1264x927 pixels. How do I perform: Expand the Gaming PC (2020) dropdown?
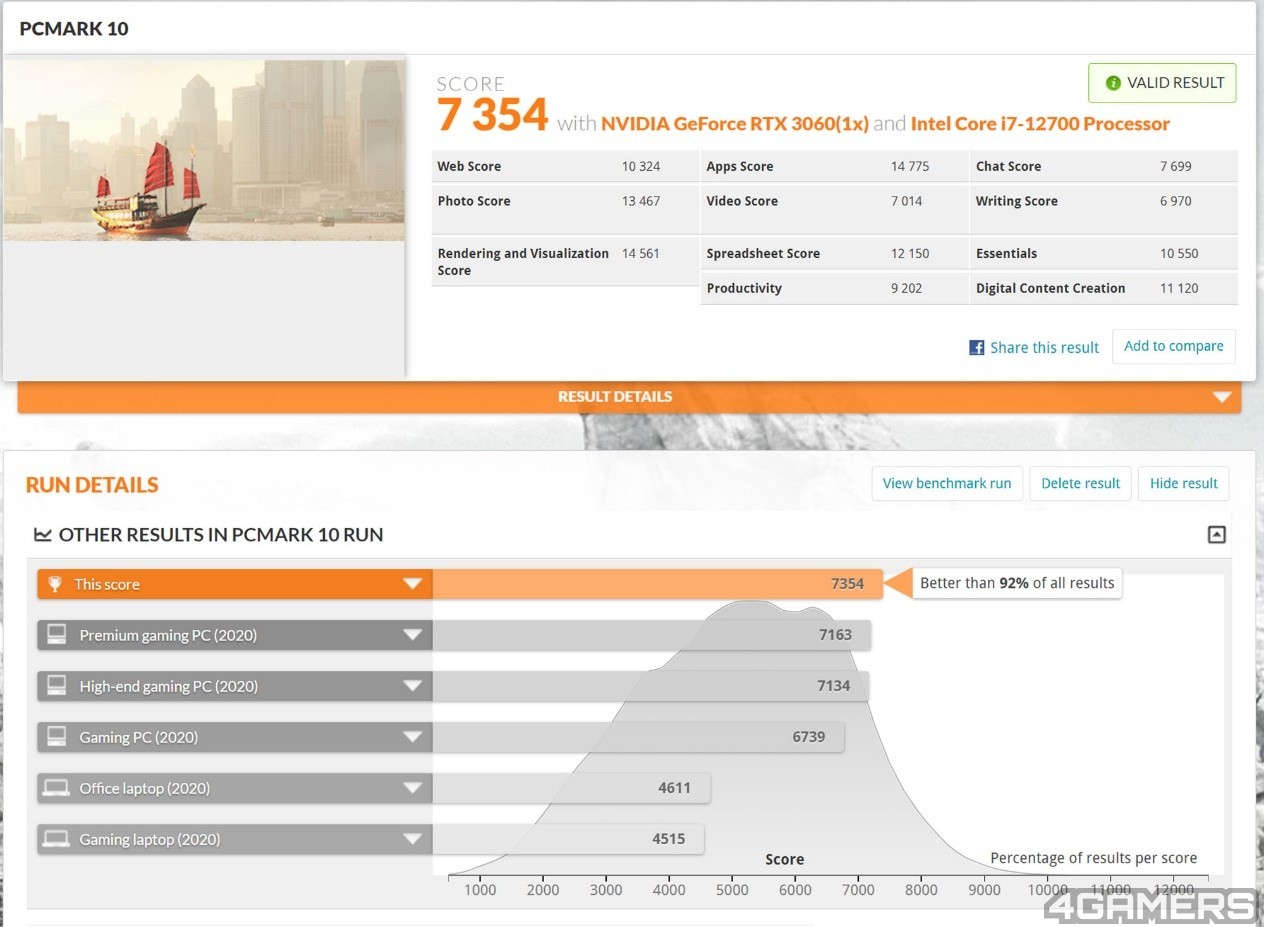(x=412, y=737)
